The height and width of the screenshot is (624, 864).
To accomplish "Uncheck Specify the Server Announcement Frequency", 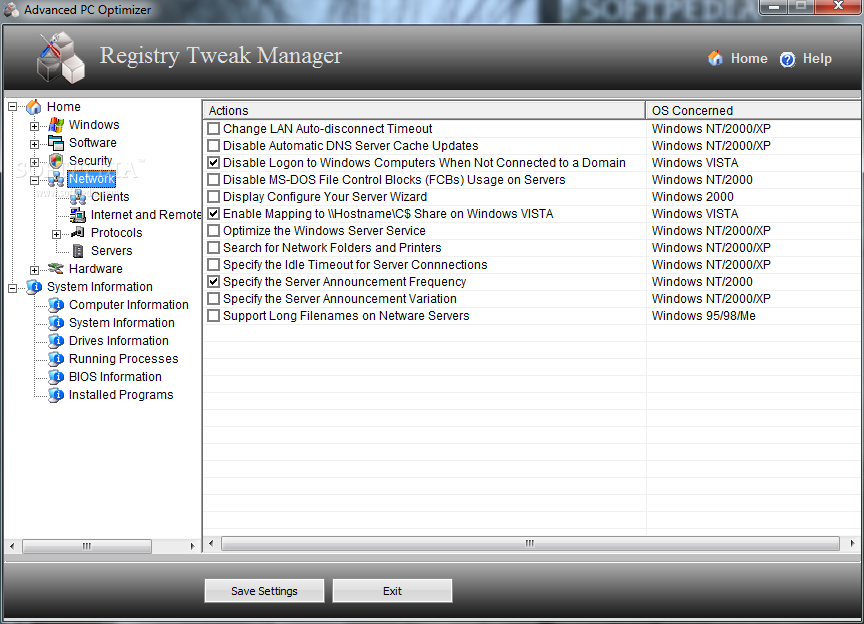I will [214, 282].
